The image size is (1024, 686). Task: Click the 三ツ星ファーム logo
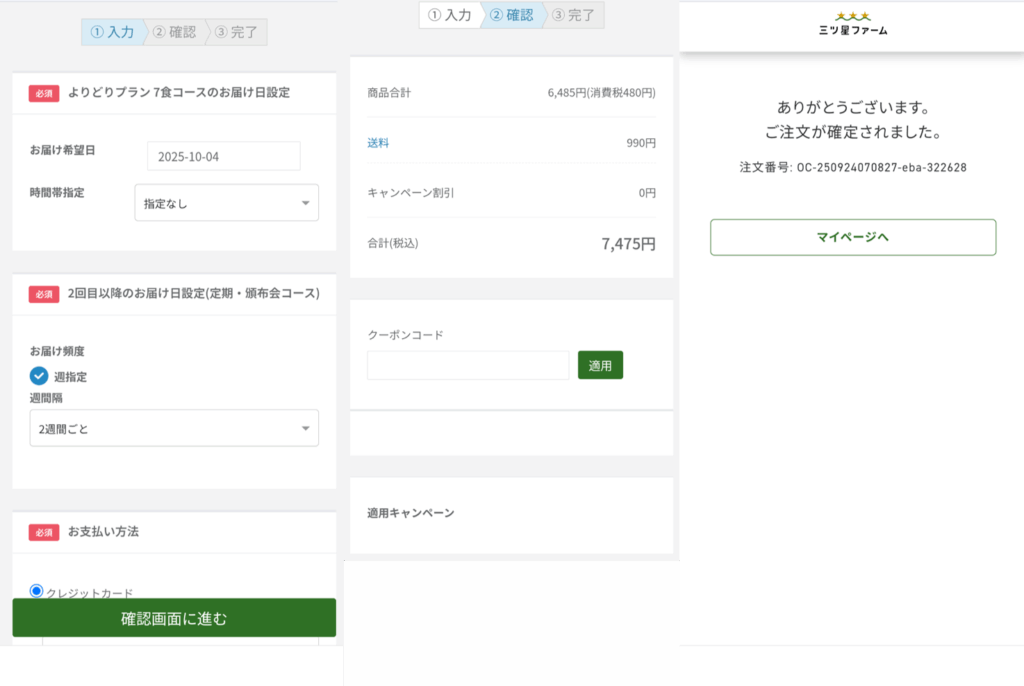(852, 24)
